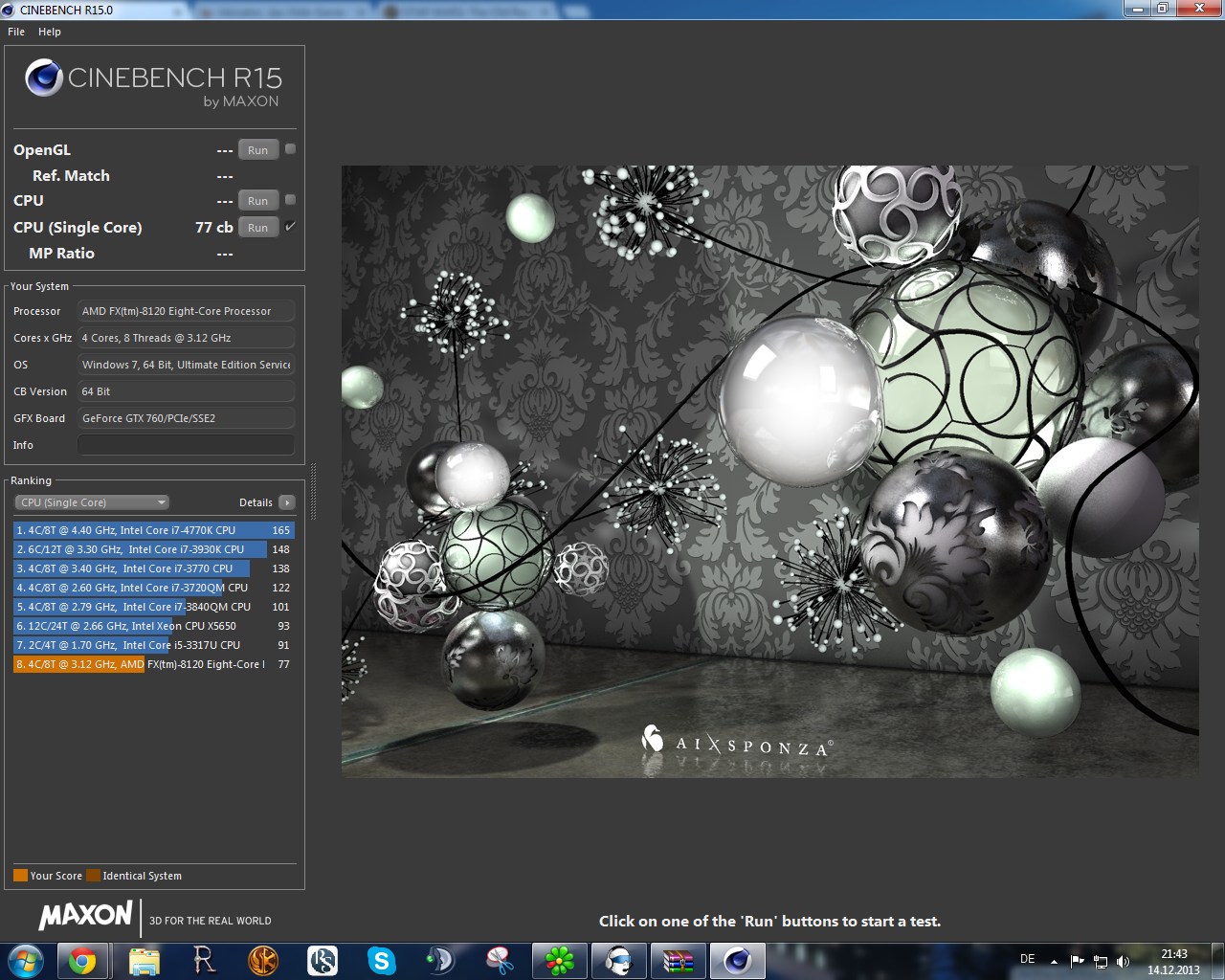Image resolution: width=1225 pixels, height=980 pixels.
Task: Select ranking row Core i7-3930K
Action: point(154,549)
